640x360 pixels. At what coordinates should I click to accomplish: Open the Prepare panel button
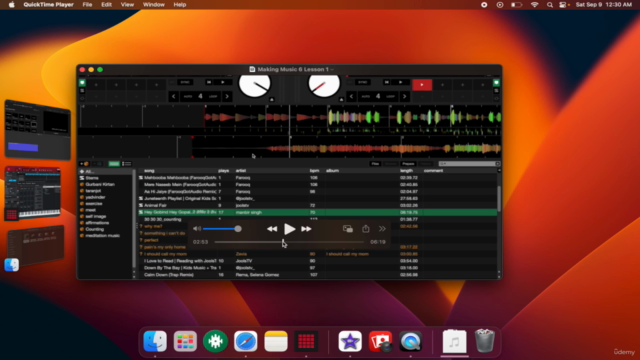408,164
